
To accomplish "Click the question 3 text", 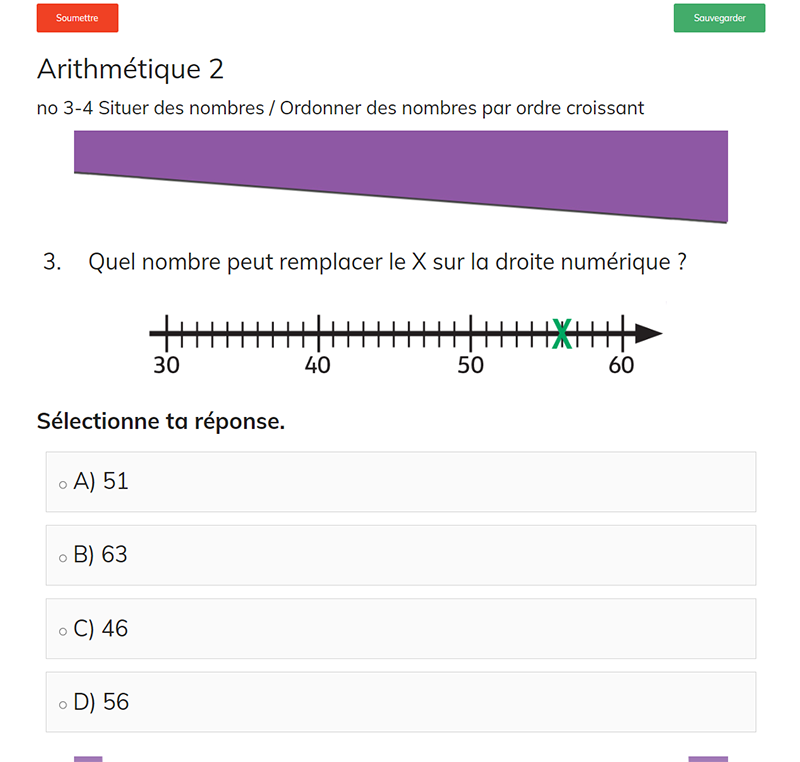I will pyautogui.click(x=387, y=263).
